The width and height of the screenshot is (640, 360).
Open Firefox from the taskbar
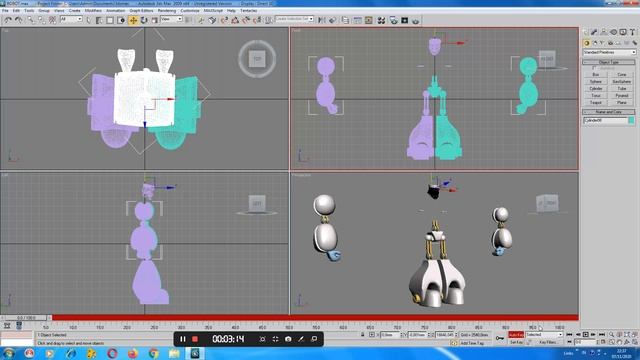click(x=133, y=353)
